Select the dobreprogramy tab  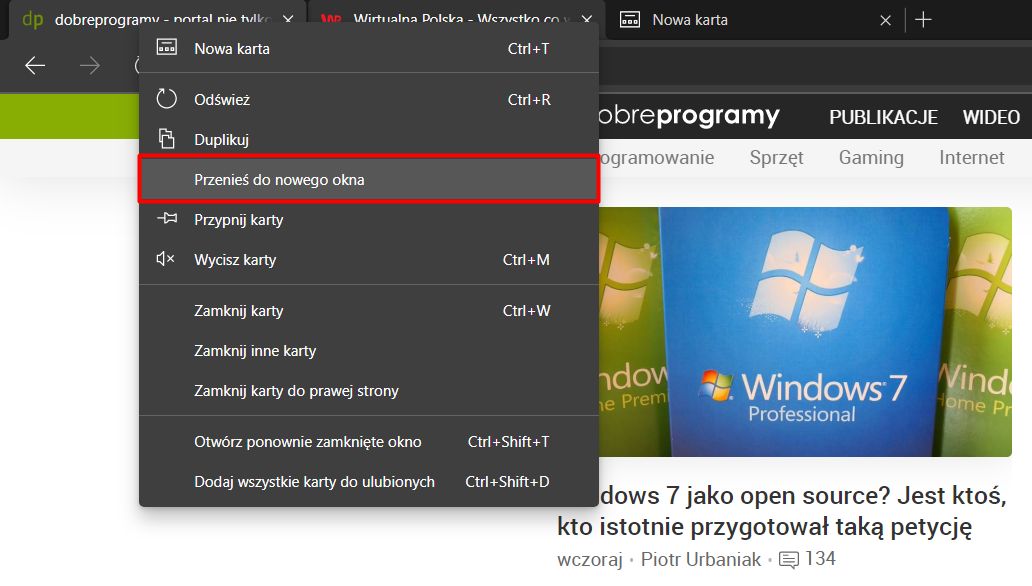(x=157, y=18)
